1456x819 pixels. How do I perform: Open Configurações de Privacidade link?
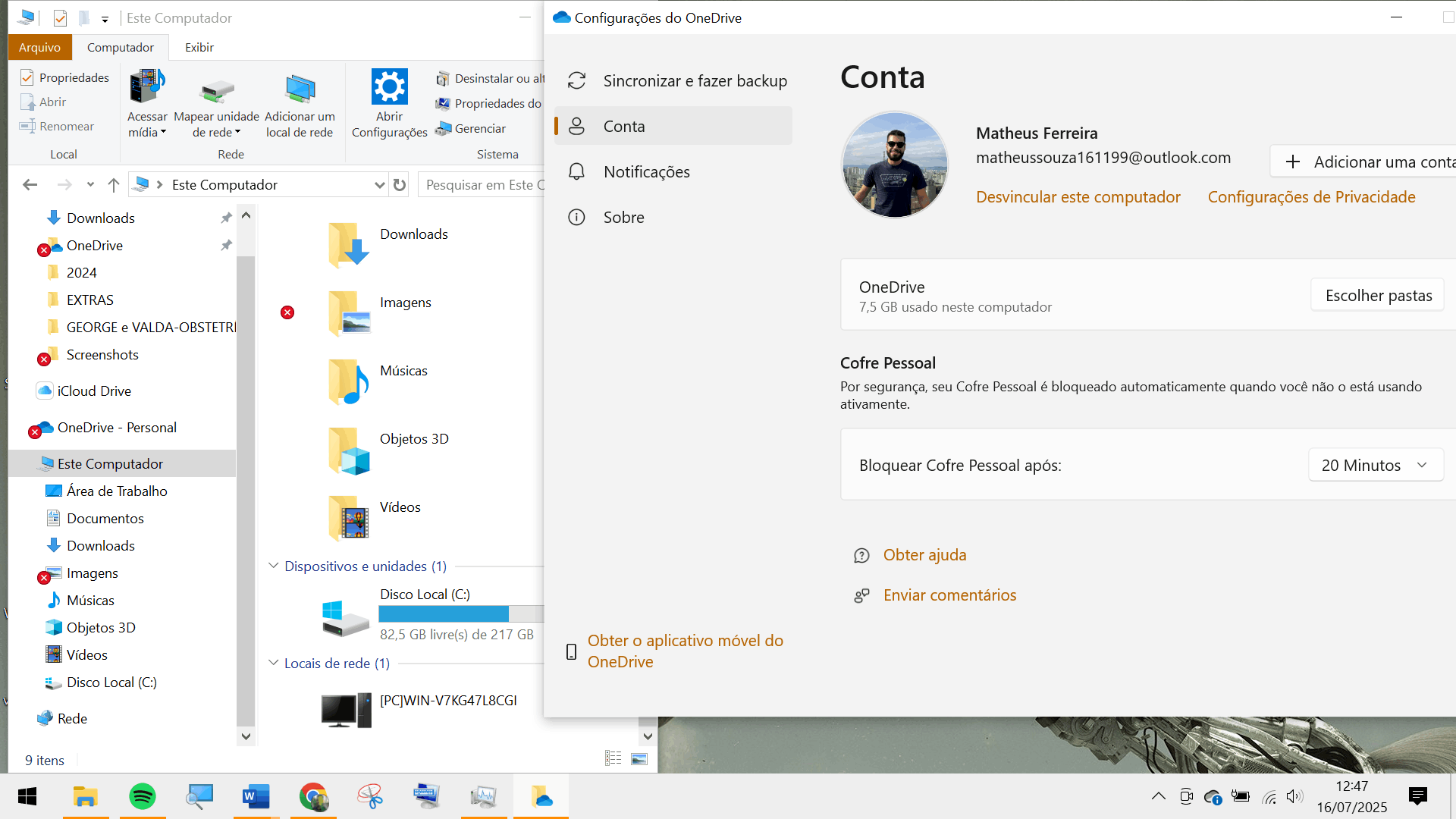[1312, 197]
